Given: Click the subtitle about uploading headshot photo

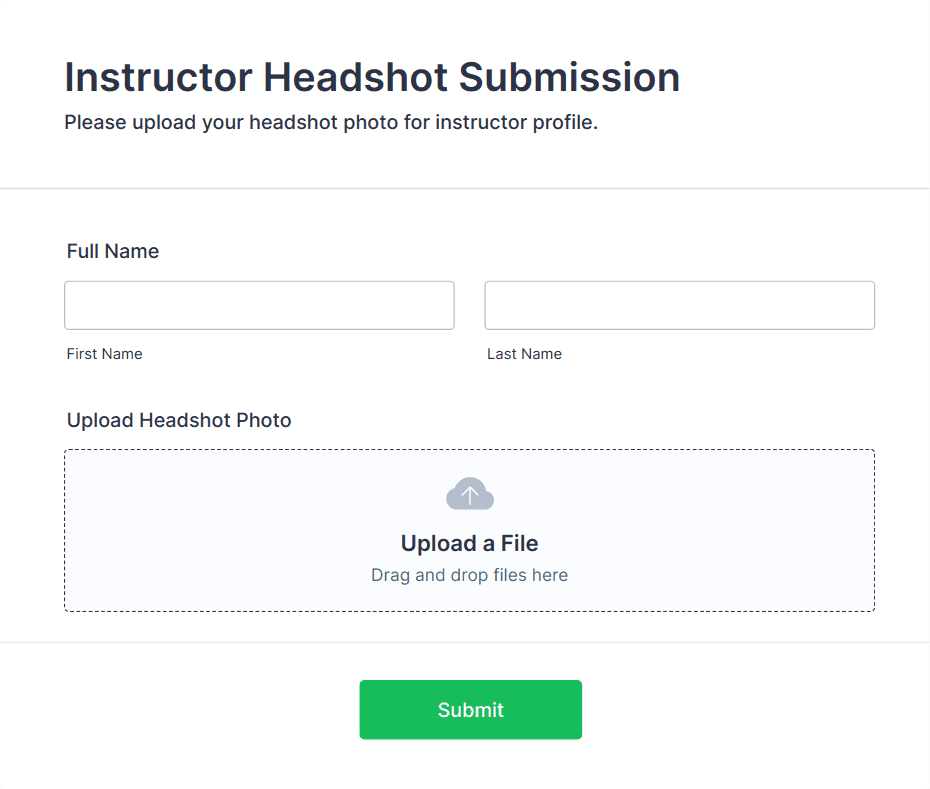Looking at the screenshot, I should pyautogui.click(x=331, y=123).
